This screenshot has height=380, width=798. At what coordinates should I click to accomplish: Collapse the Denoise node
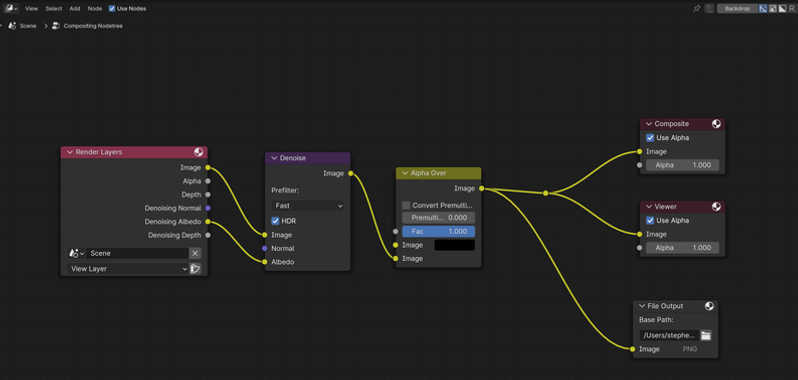click(274, 158)
